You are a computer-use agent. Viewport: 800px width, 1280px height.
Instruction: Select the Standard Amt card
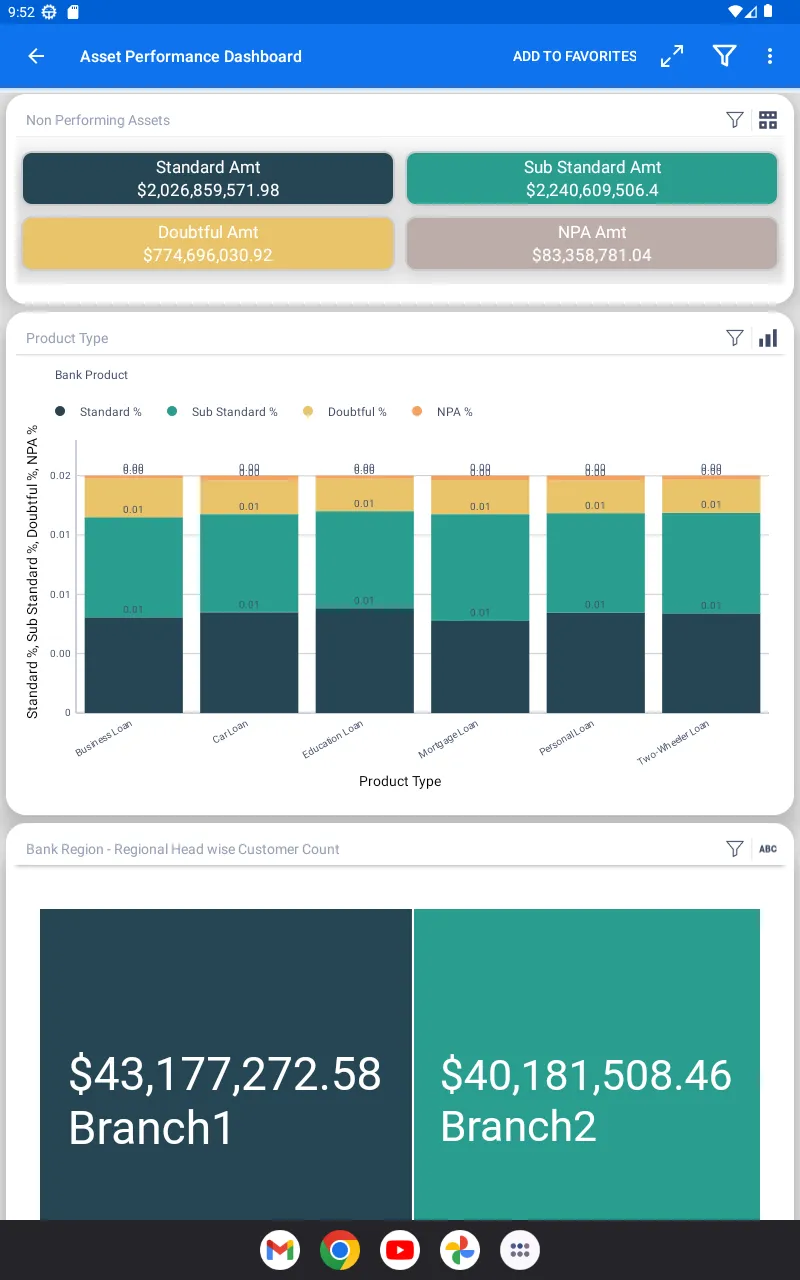click(x=208, y=179)
